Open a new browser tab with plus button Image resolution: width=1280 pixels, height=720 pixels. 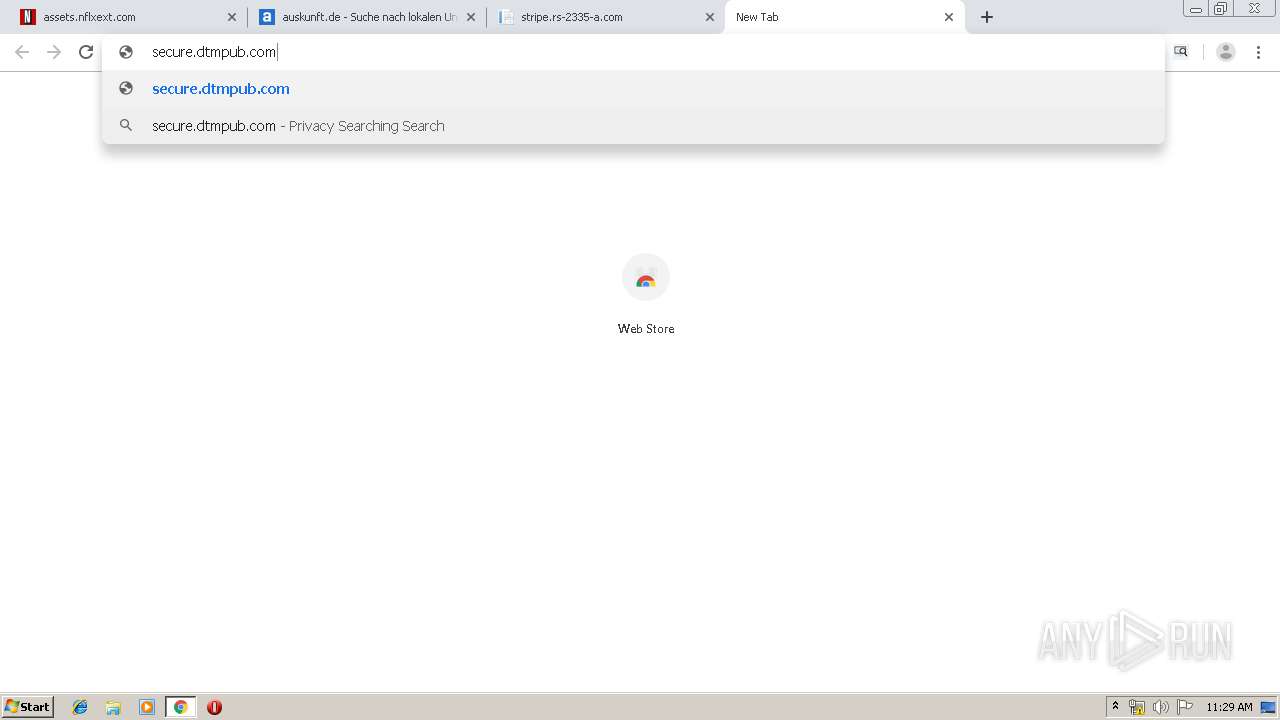pos(987,17)
